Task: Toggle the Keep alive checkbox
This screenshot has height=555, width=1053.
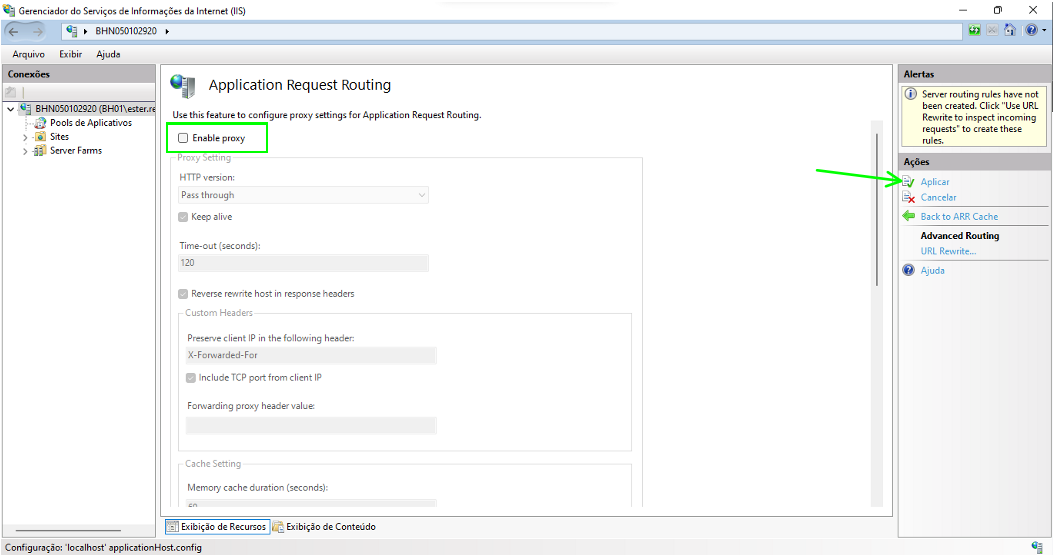Action: [183, 217]
